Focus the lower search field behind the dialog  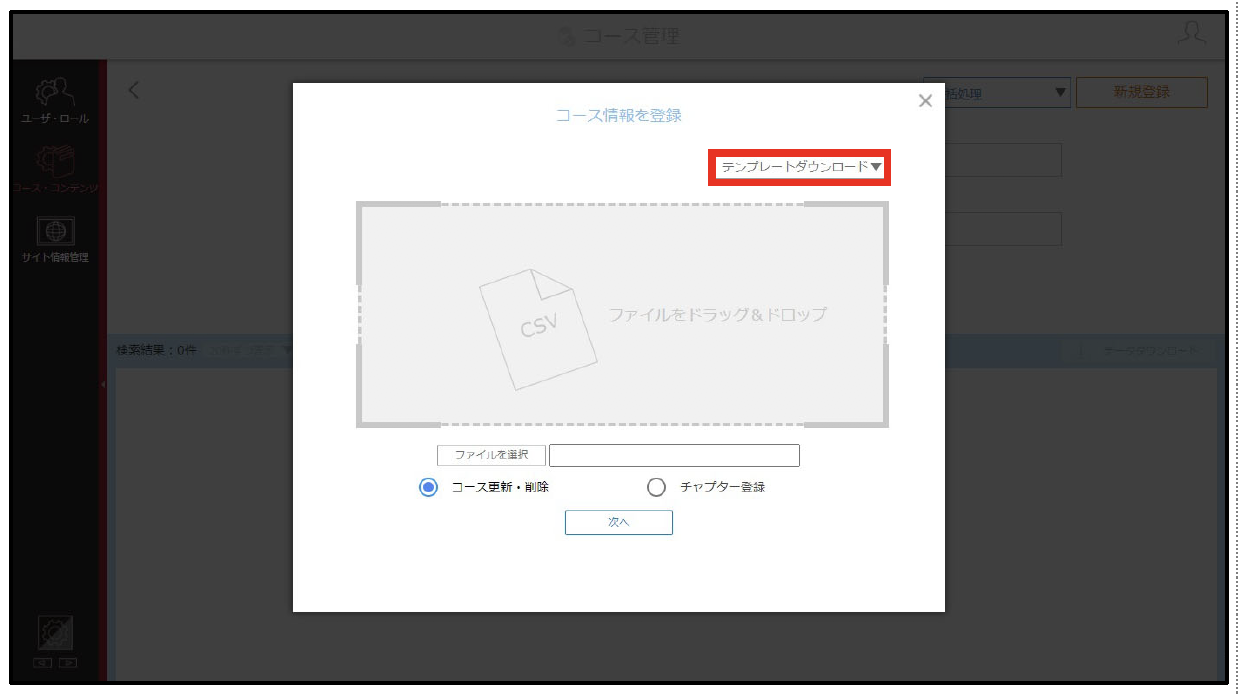1003,229
